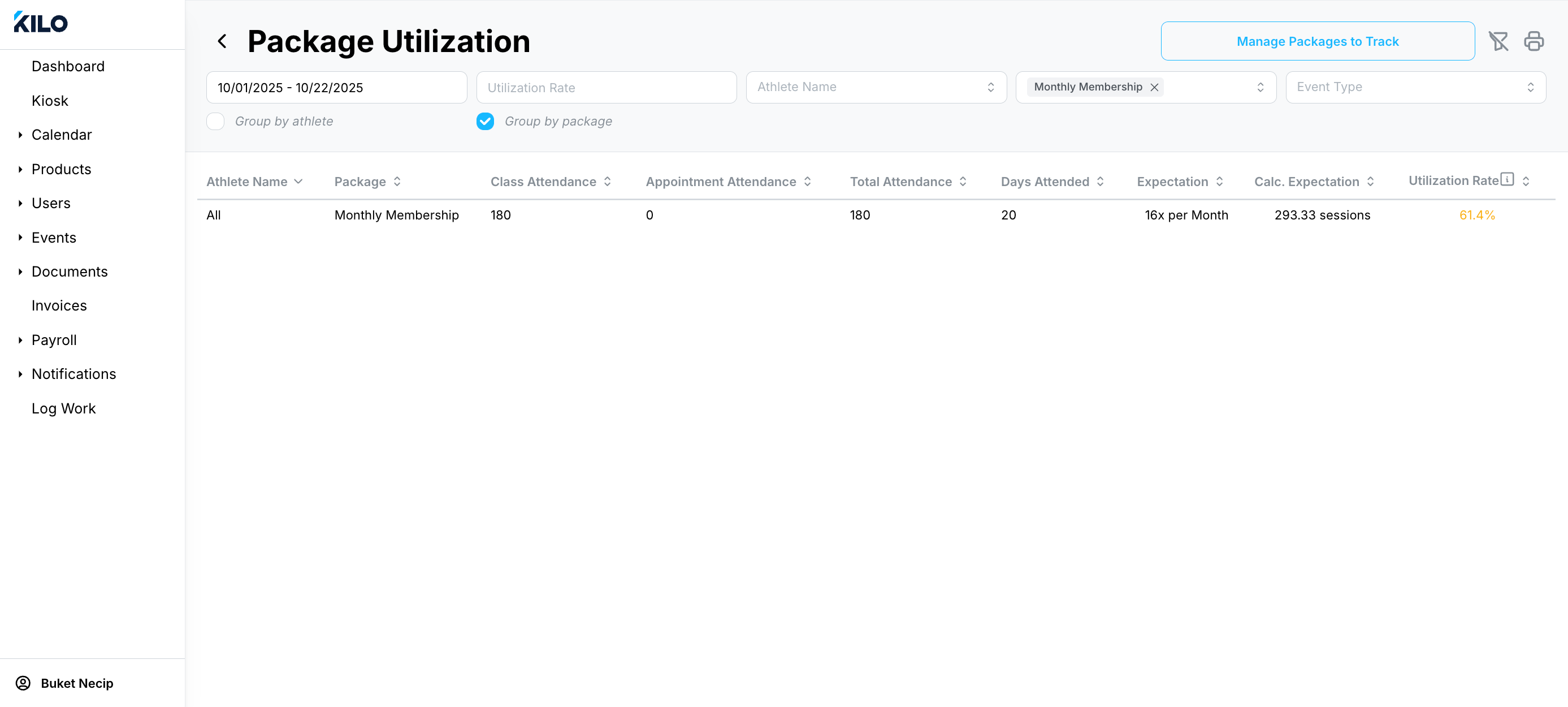Enable the Group by athlete checkbox
1568x707 pixels.
(215, 121)
